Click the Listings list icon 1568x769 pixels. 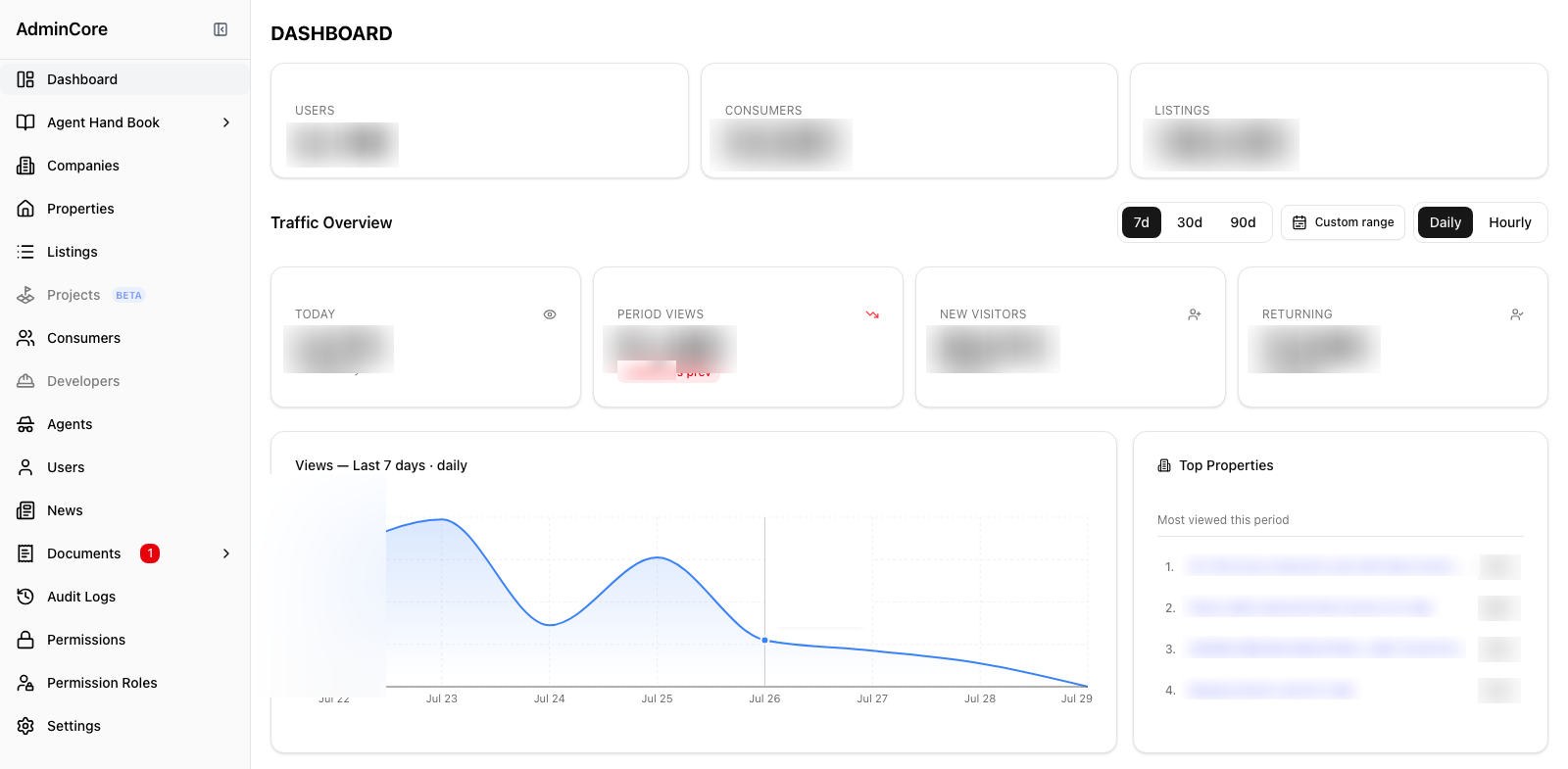25,252
